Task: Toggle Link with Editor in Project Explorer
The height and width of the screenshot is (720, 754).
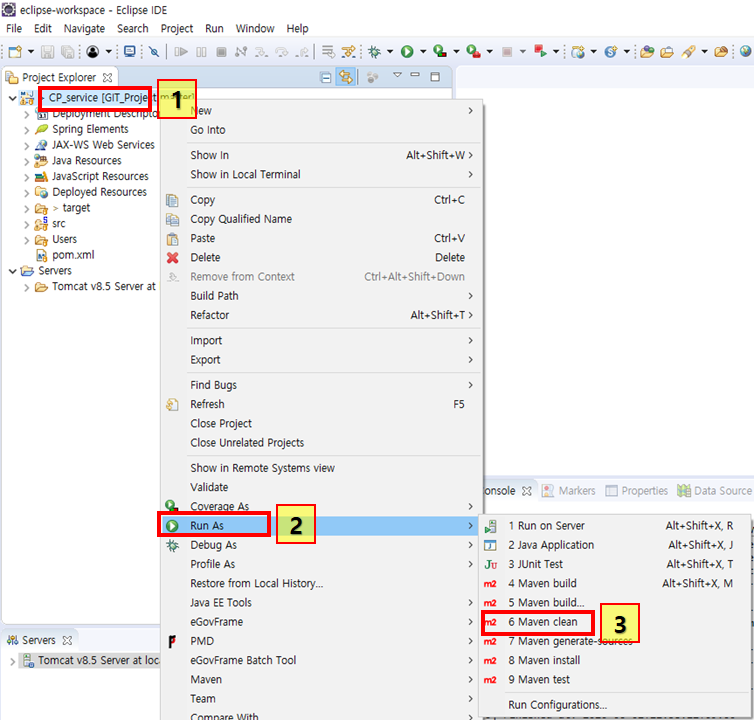Action: pos(346,77)
